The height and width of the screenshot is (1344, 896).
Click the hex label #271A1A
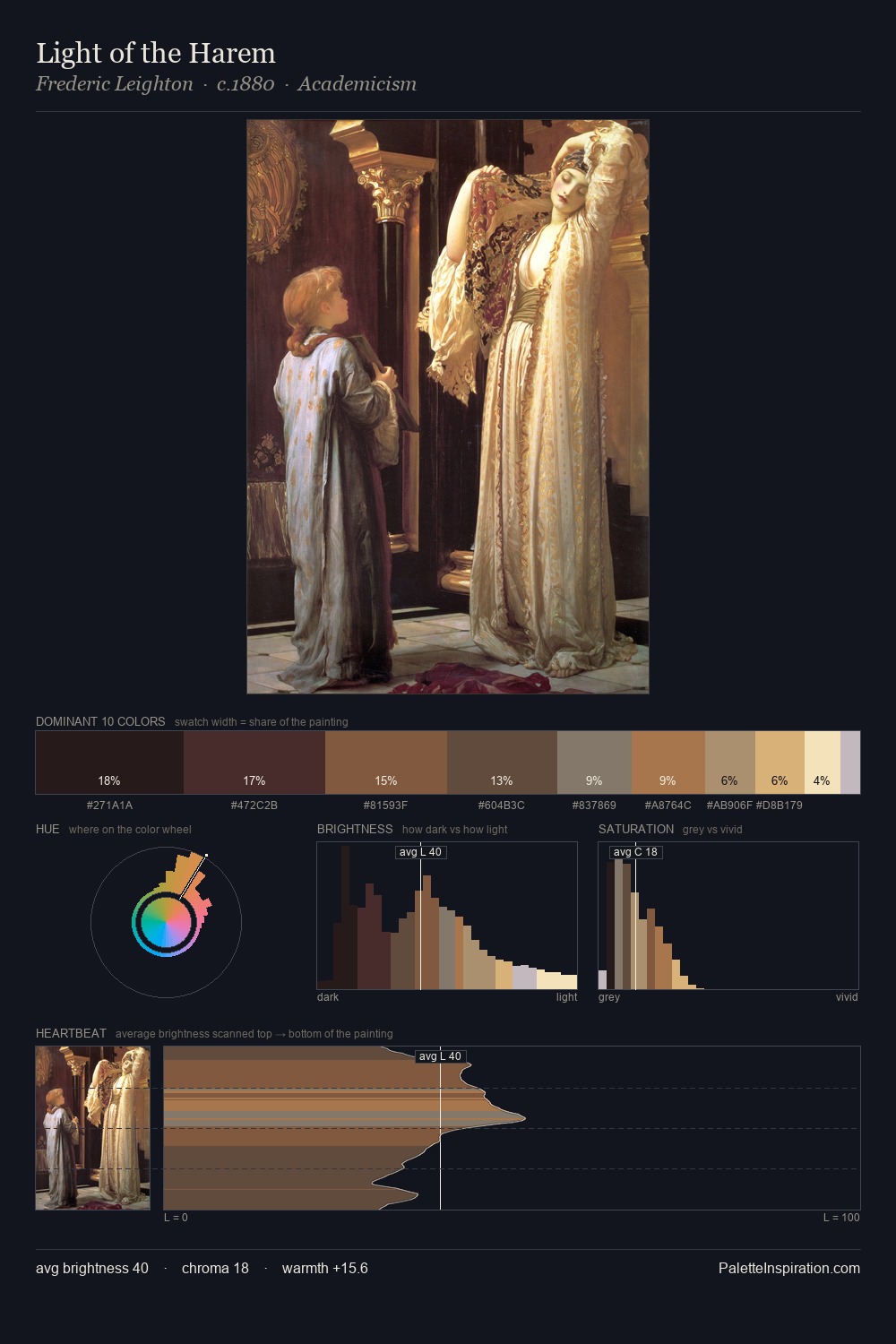coord(109,806)
